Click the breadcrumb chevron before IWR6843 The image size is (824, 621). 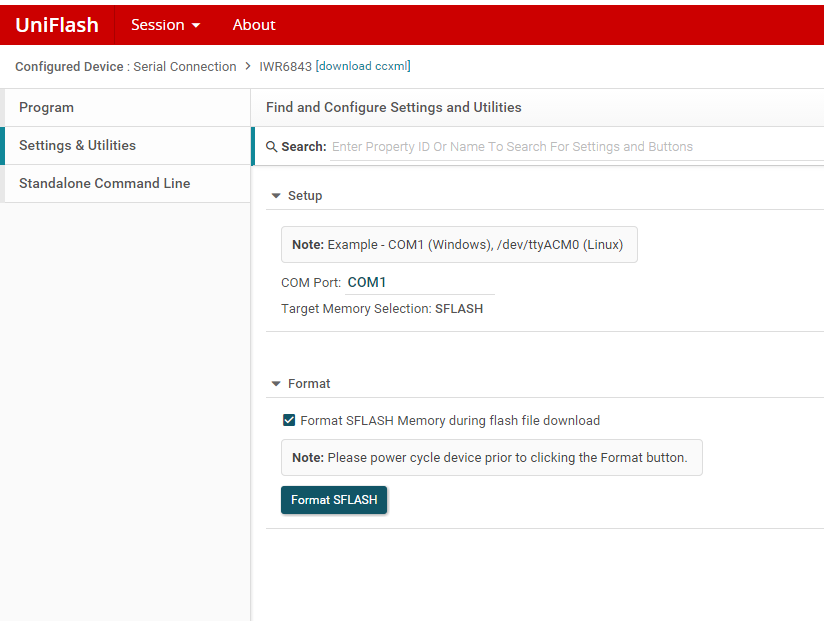[x=248, y=66]
